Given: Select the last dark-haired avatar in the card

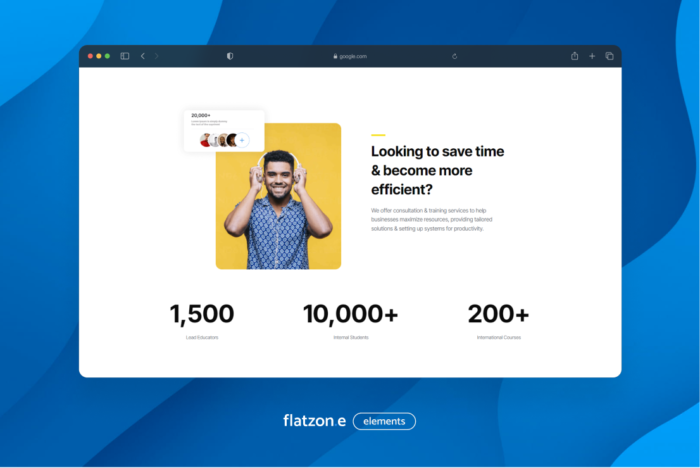Looking at the screenshot, I should 231,140.
